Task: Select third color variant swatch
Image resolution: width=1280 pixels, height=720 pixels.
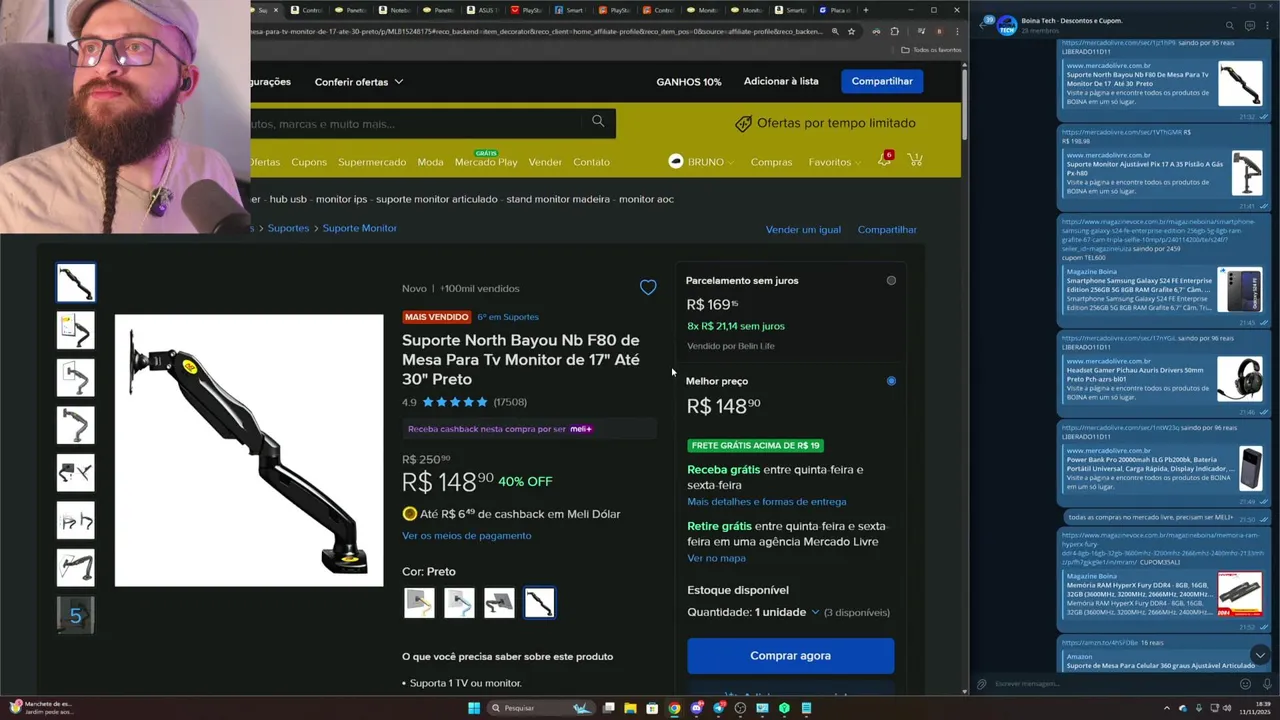Action: (499, 602)
